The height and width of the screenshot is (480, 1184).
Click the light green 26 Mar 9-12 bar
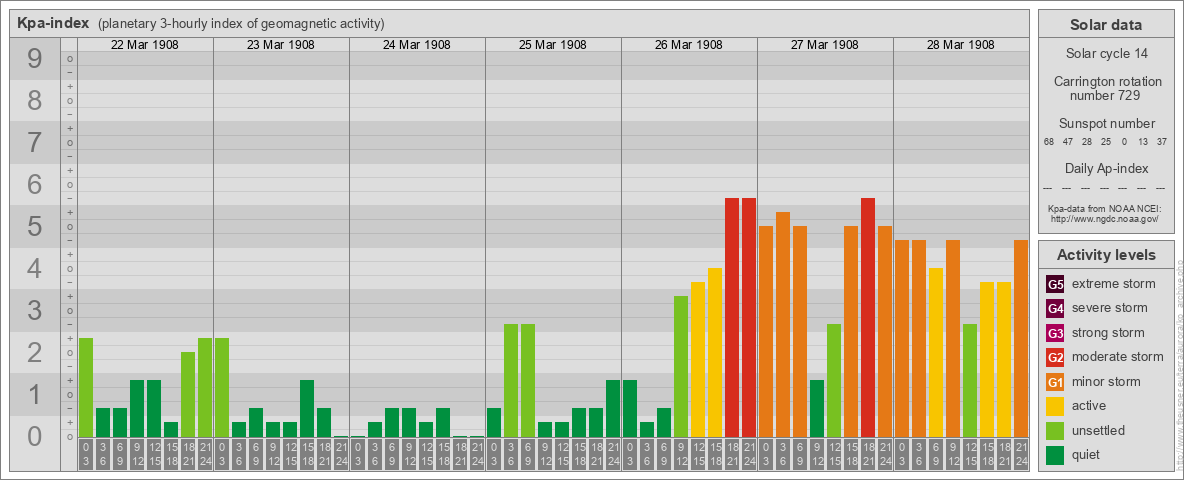point(681,366)
